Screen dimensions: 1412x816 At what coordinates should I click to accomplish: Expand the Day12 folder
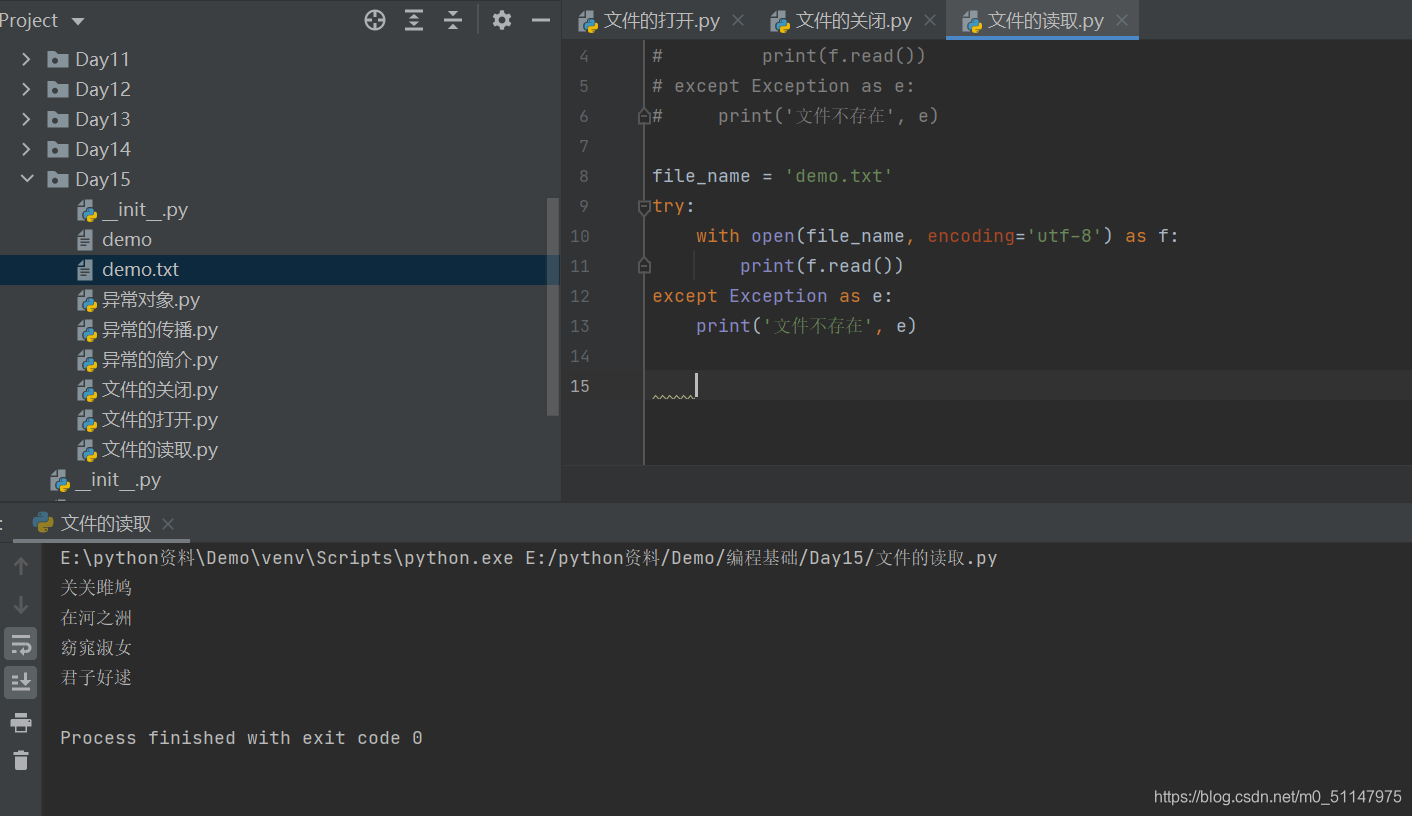coord(26,90)
